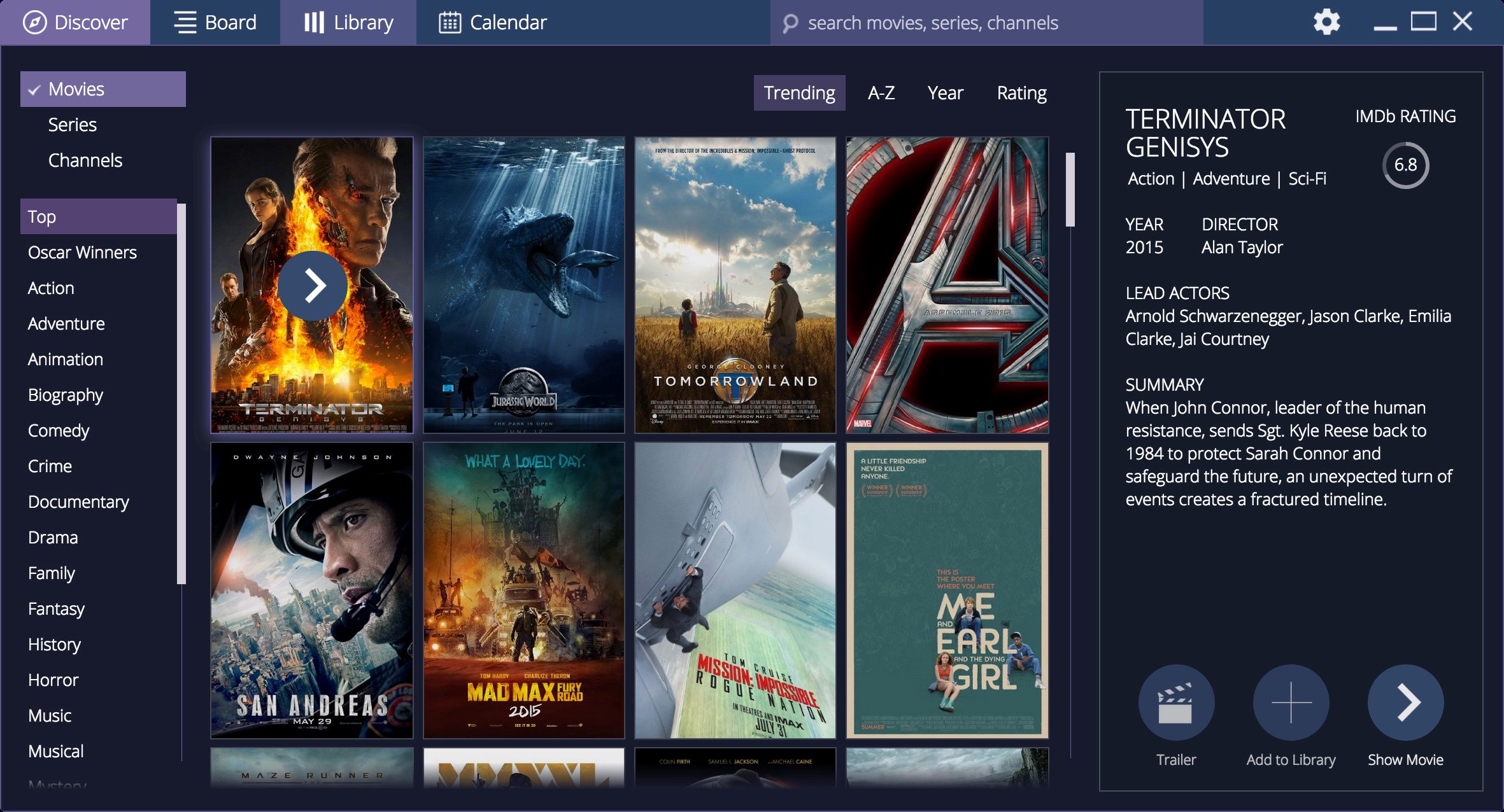Sort movies by Rating
The width and height of the screenshot is (1504, 812).
click(x=1021, y=93)
